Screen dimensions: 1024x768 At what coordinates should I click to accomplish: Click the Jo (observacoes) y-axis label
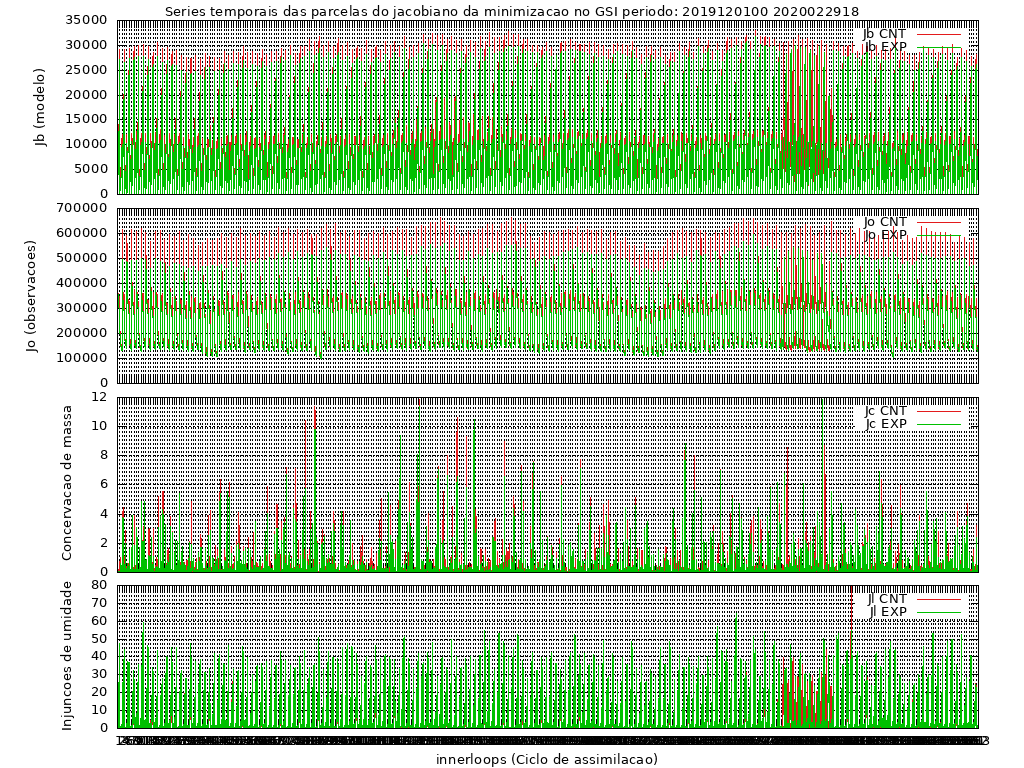[x=32, y=296]
